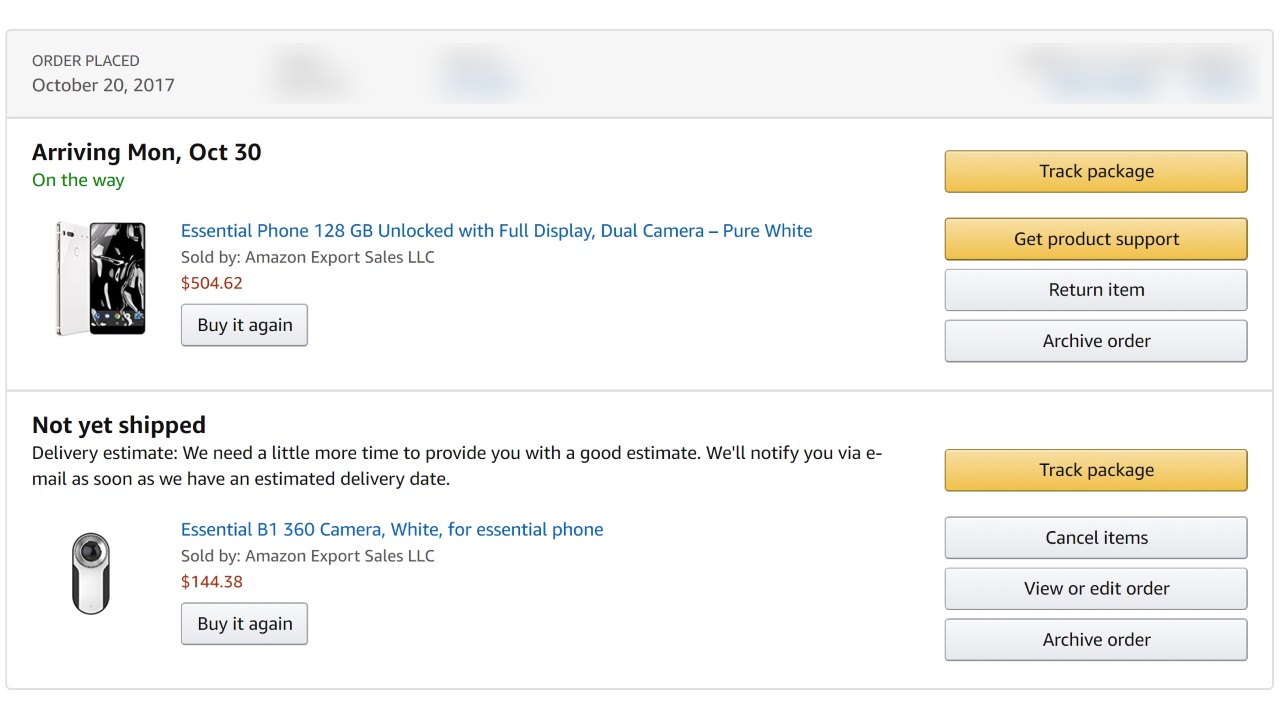The image size is (1280, 720).
Task: Click the green On the way status
Action: (78, 181)
